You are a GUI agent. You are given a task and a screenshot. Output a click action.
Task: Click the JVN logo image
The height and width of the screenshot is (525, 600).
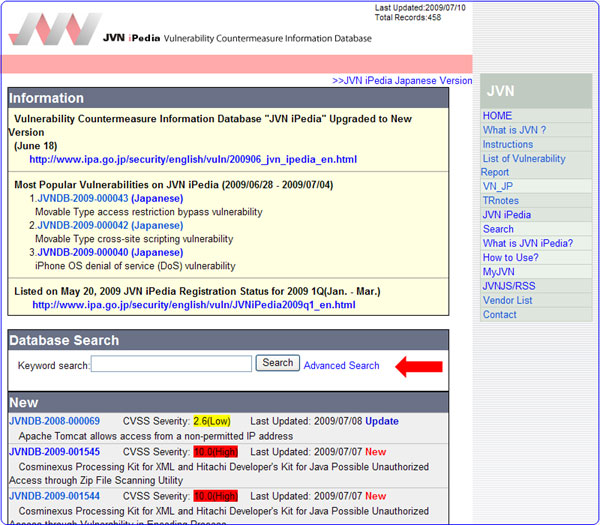[55, 29]
